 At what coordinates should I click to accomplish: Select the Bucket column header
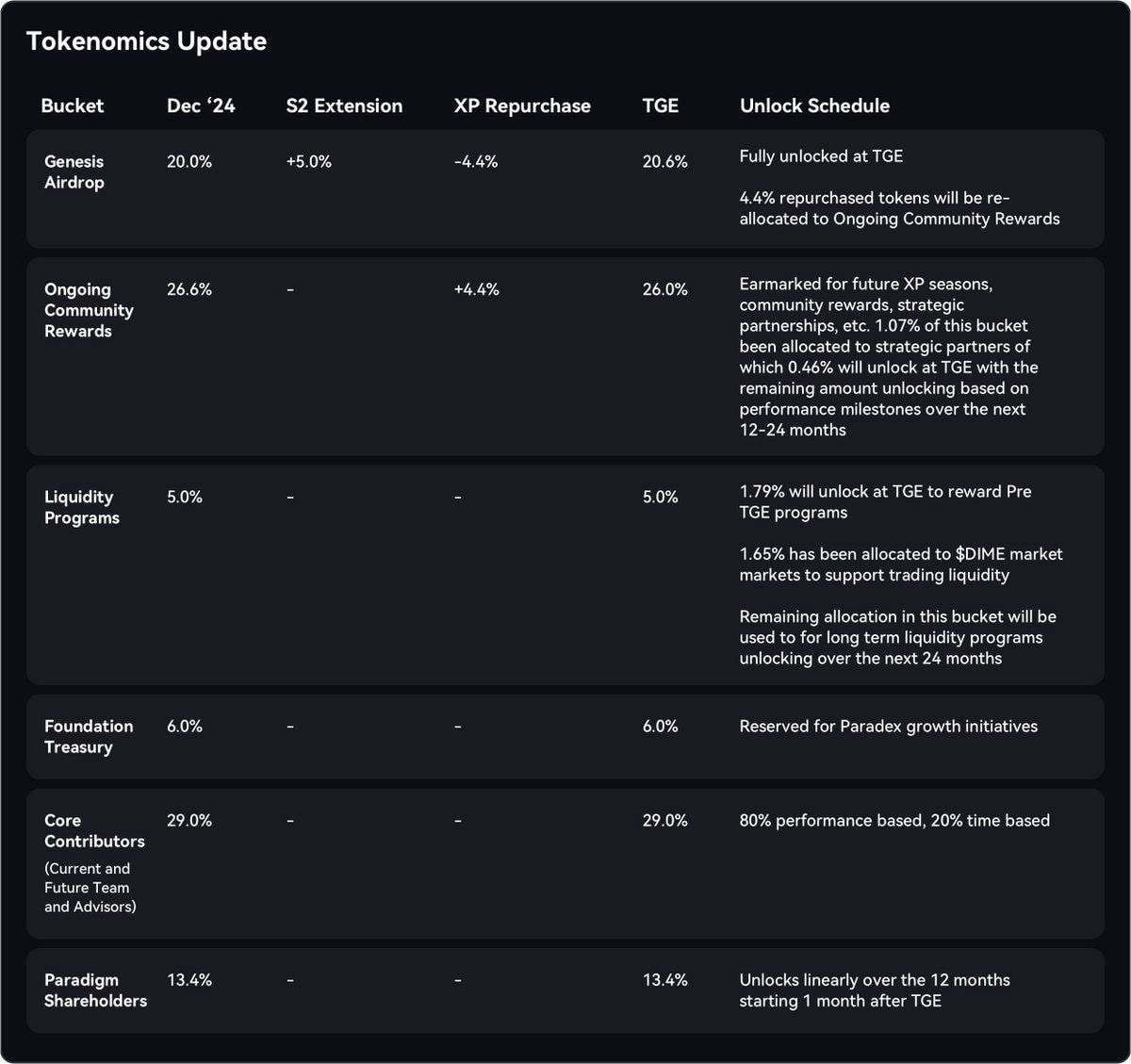tap(73, 106)
